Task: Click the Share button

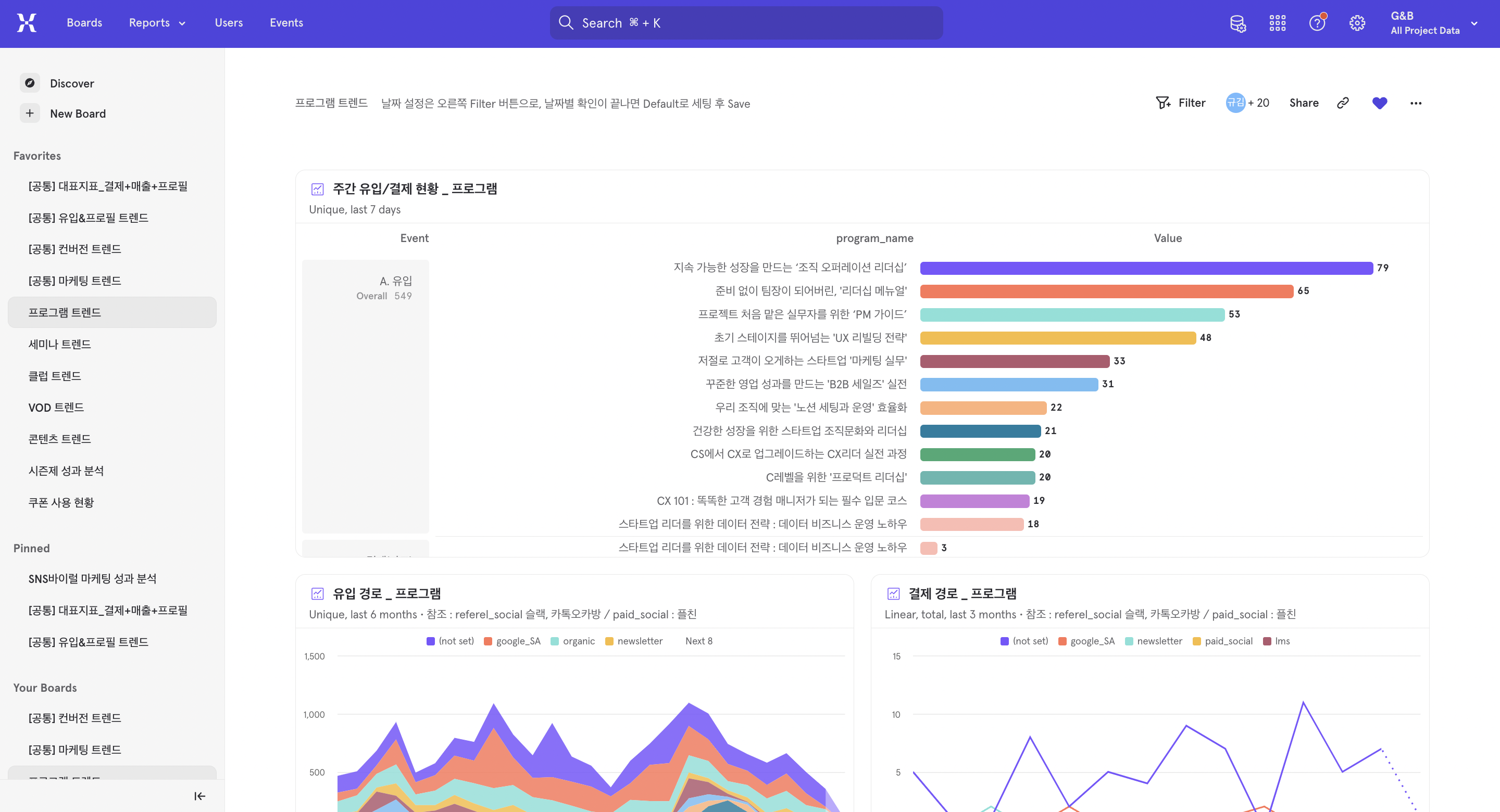Action: pos(1303,103)
